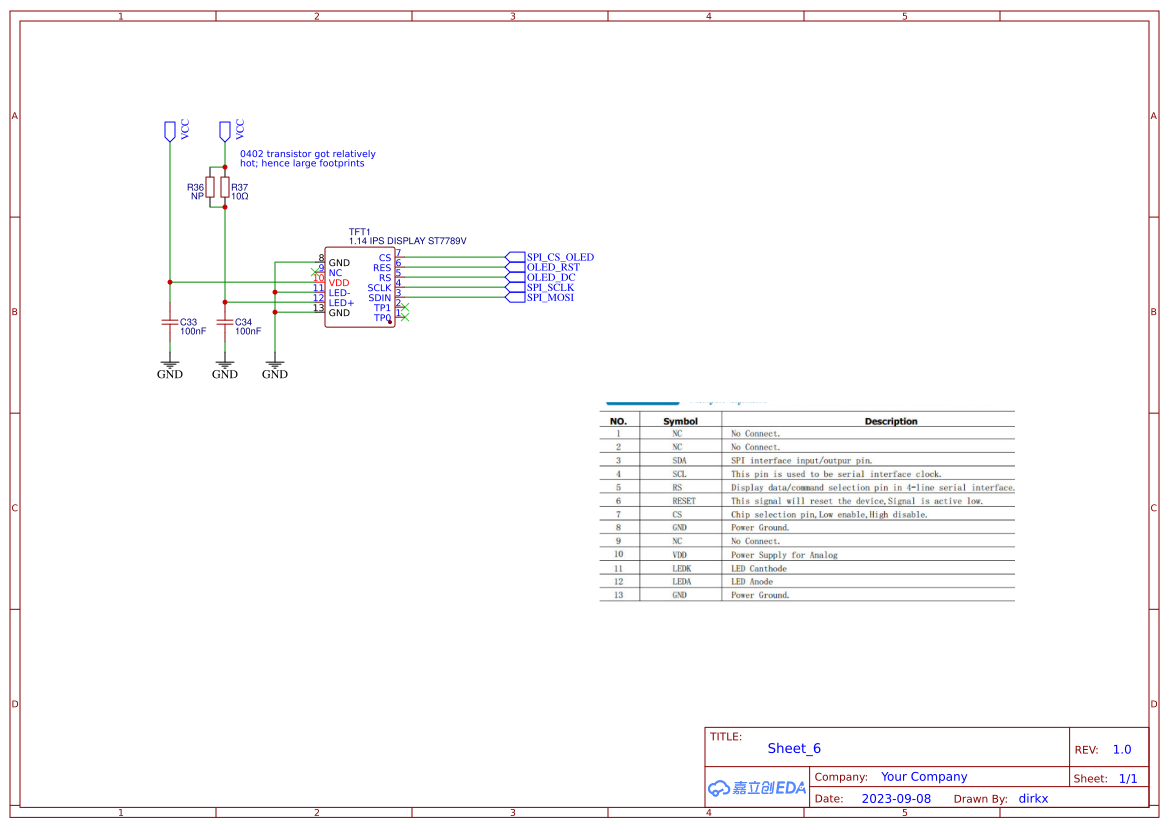Viewport: 1169px width, 828px height.
Task: Click the GND symbol below capacitor C34
Action: tap(224, 365)
